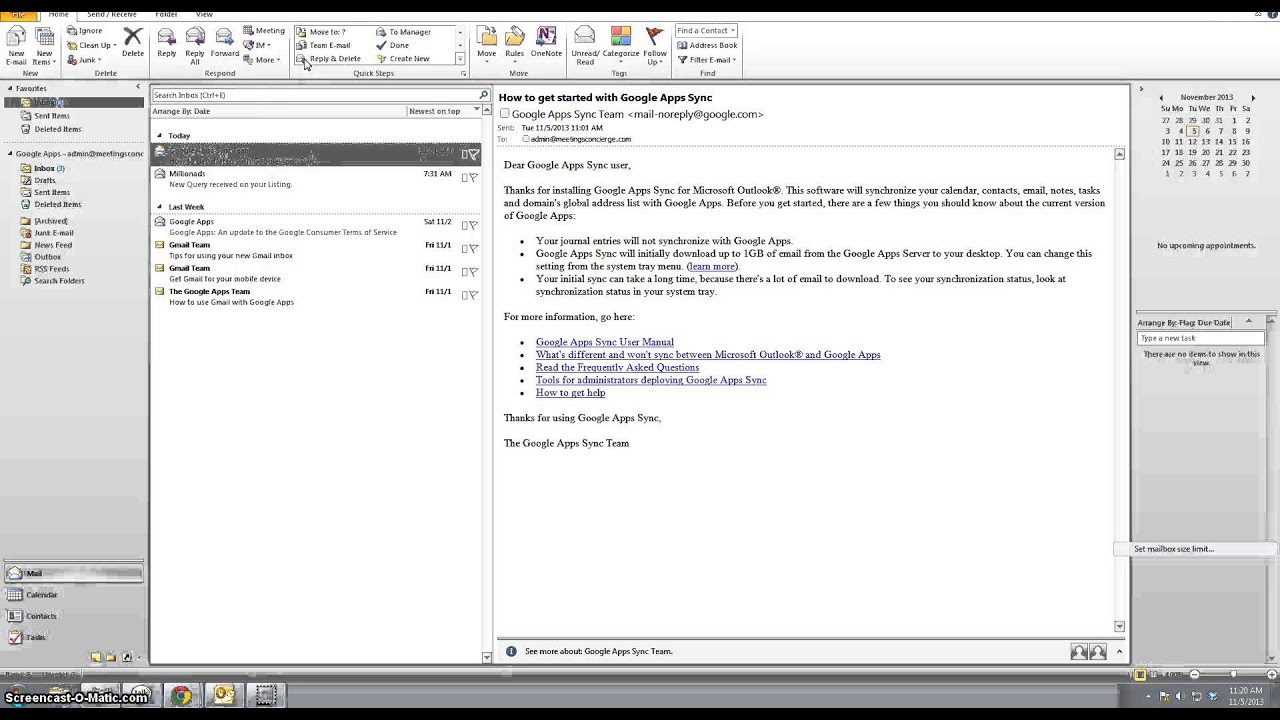Select the Home ribbon tab

pos(58,14)
